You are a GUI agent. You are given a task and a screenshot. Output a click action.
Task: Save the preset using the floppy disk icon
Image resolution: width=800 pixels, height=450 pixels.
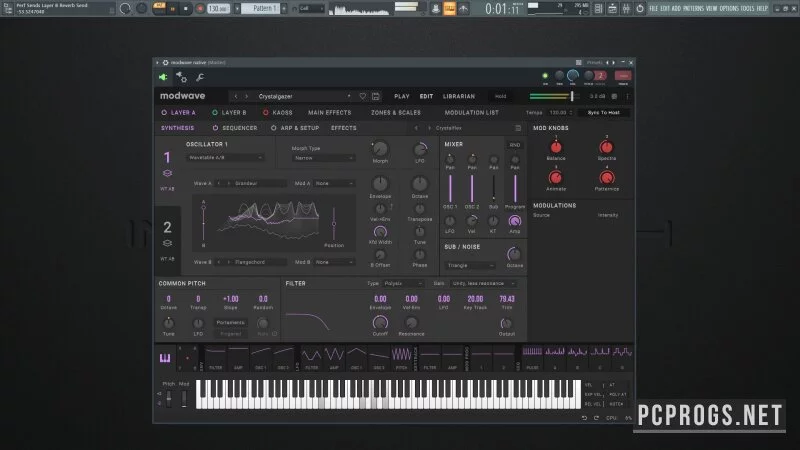376,96
